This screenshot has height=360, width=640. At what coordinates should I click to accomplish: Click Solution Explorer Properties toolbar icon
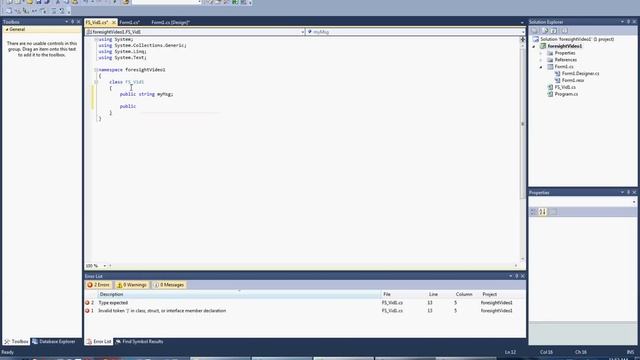[535, 31]
